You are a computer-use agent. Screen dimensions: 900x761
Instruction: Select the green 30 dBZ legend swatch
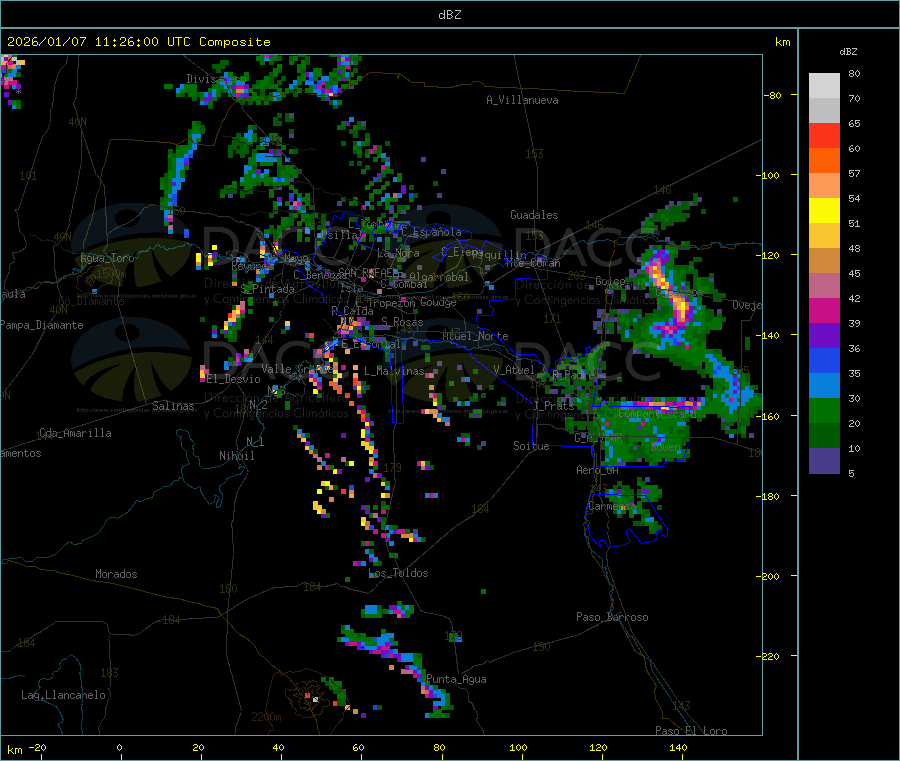[824, 410]
